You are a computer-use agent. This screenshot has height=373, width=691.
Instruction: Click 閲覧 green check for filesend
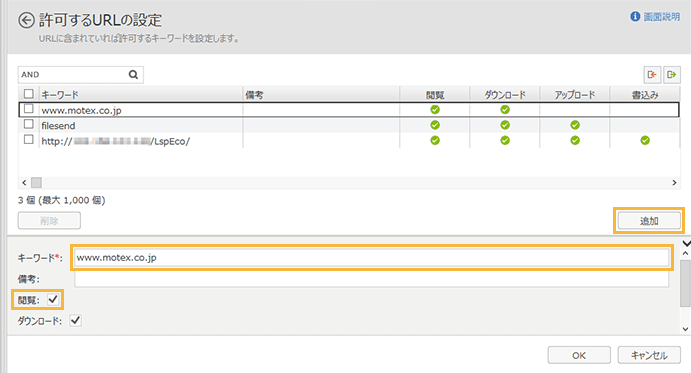point(435,125)
